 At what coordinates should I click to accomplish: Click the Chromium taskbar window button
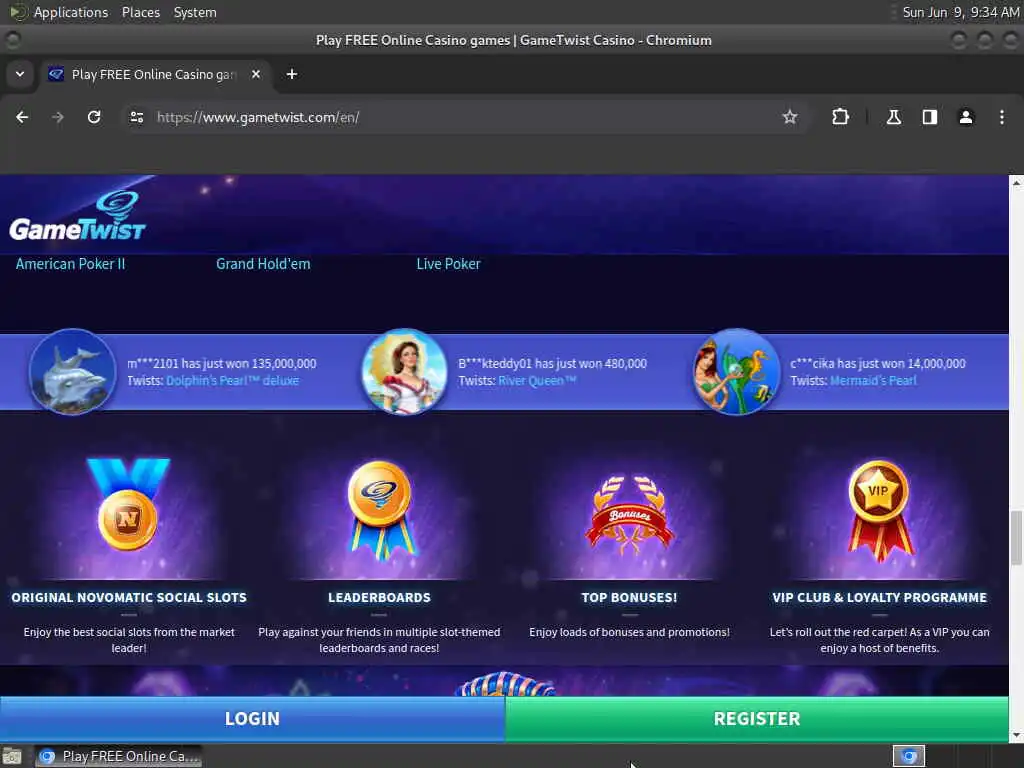119,756
